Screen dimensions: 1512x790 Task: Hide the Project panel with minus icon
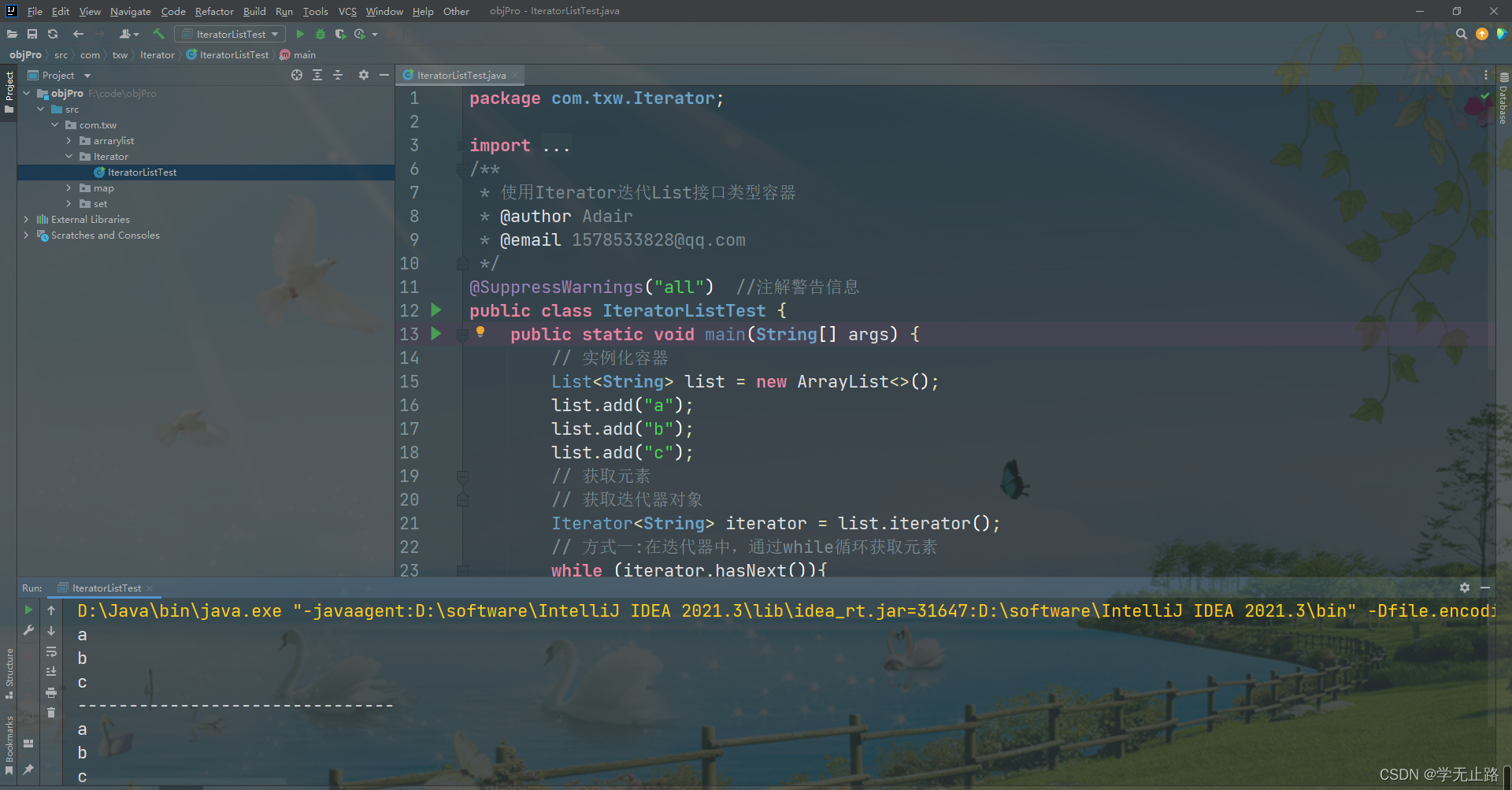pyautogui.click(x=384, y=75)
